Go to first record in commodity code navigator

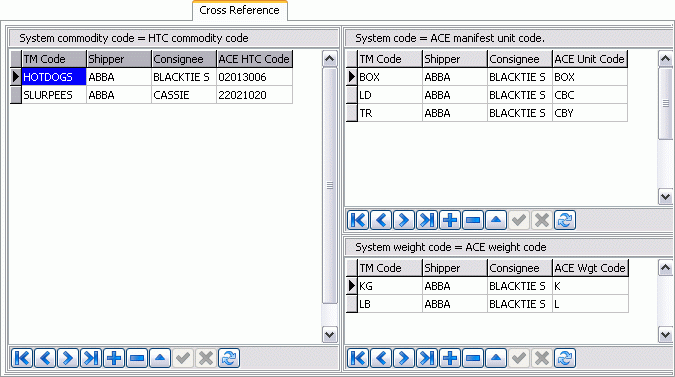[22, 358]
